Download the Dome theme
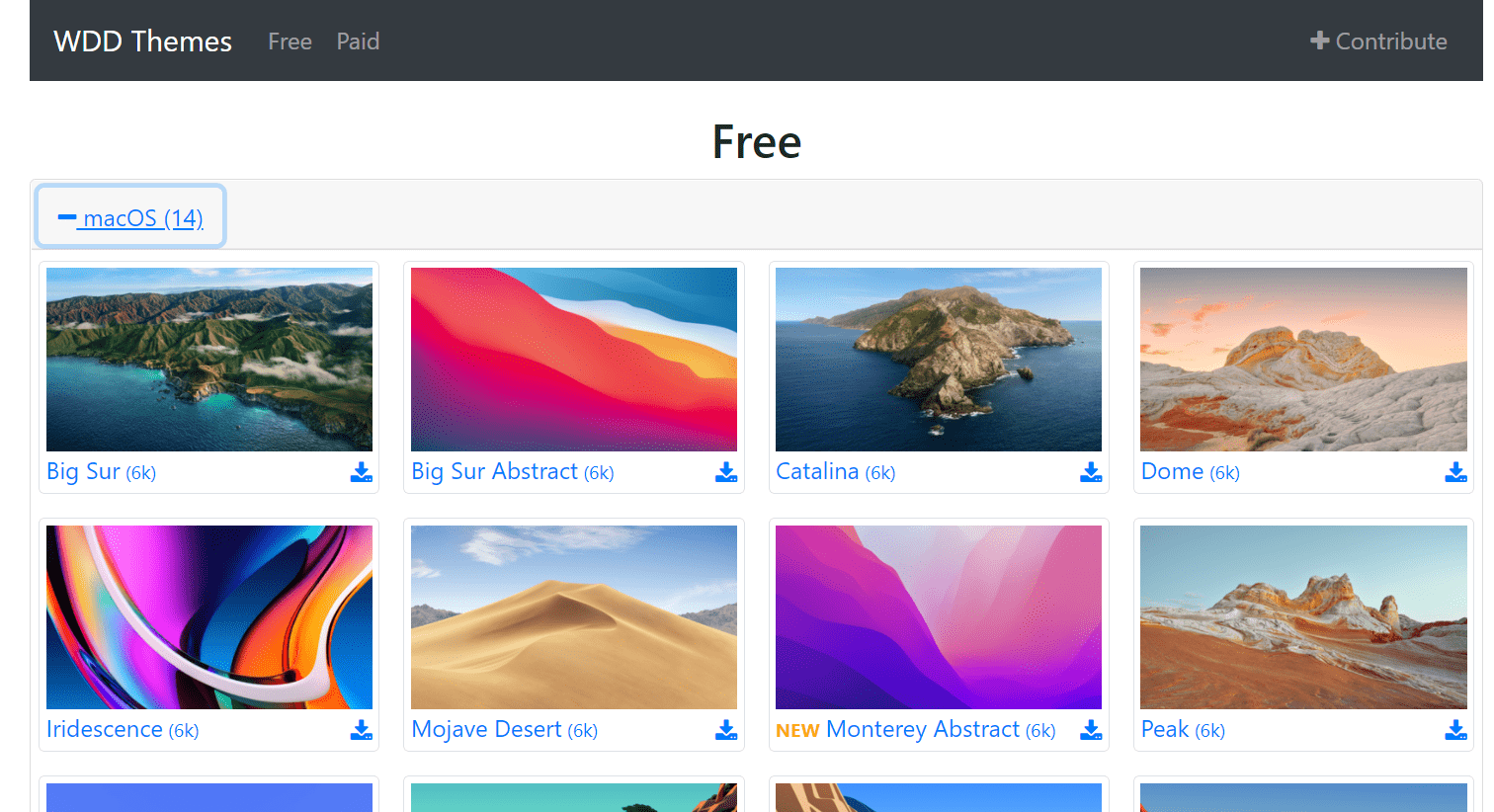The height and width of the screenshot is (812, 1494). [x=1456, y=472]
